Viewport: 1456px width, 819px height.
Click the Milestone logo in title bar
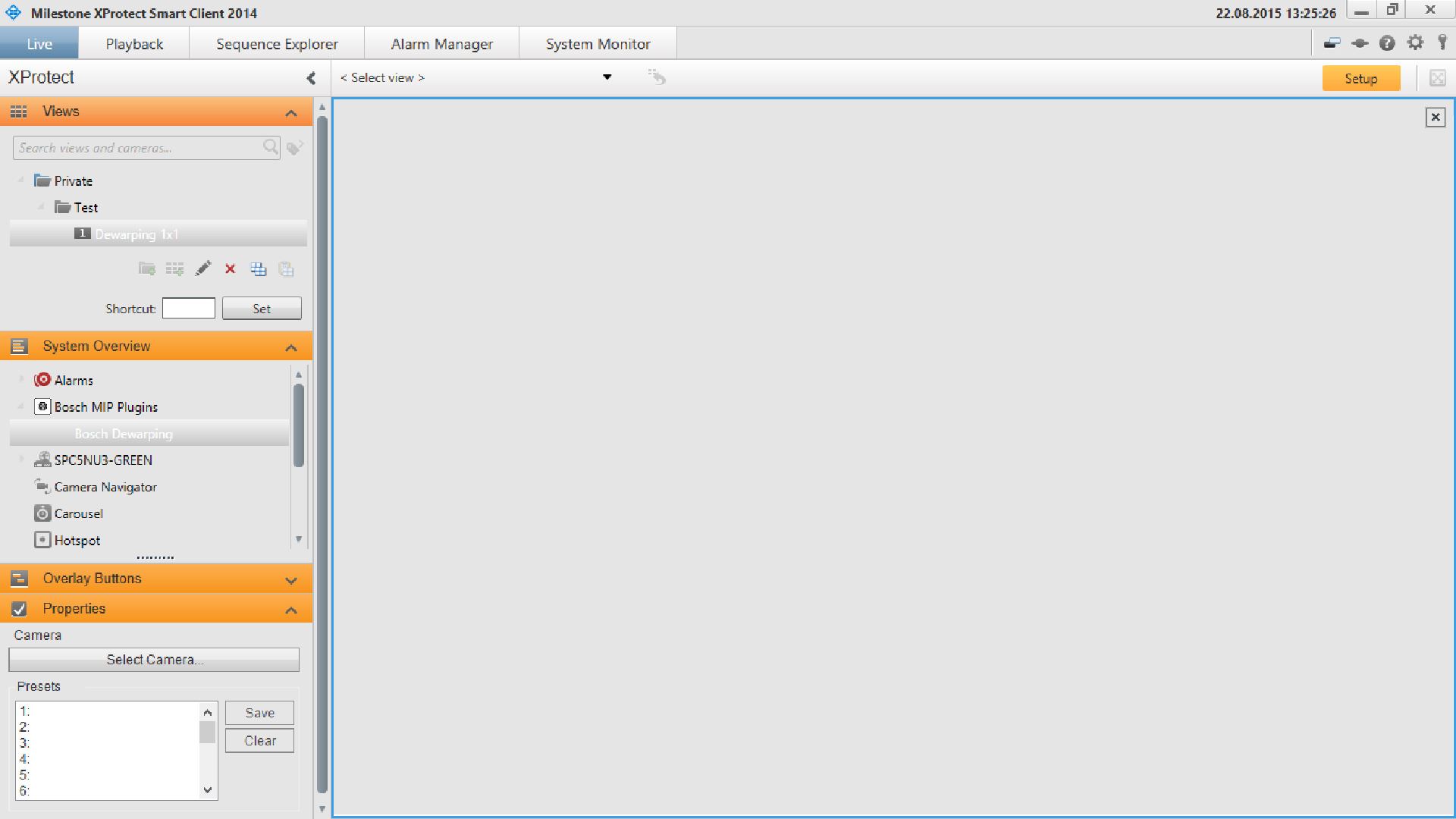coord(14,13)
